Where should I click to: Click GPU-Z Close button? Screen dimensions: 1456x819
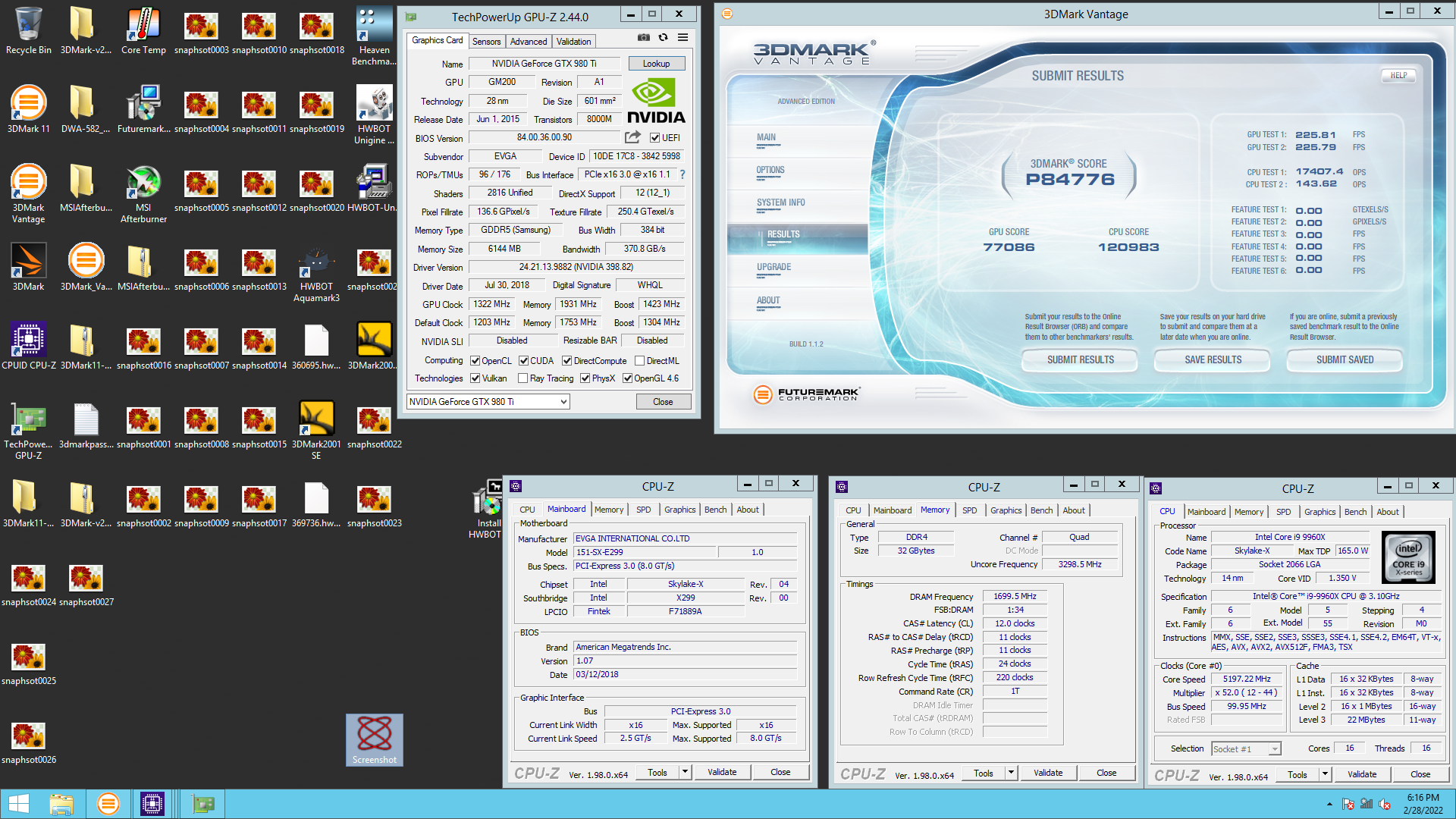coord(663,402)
